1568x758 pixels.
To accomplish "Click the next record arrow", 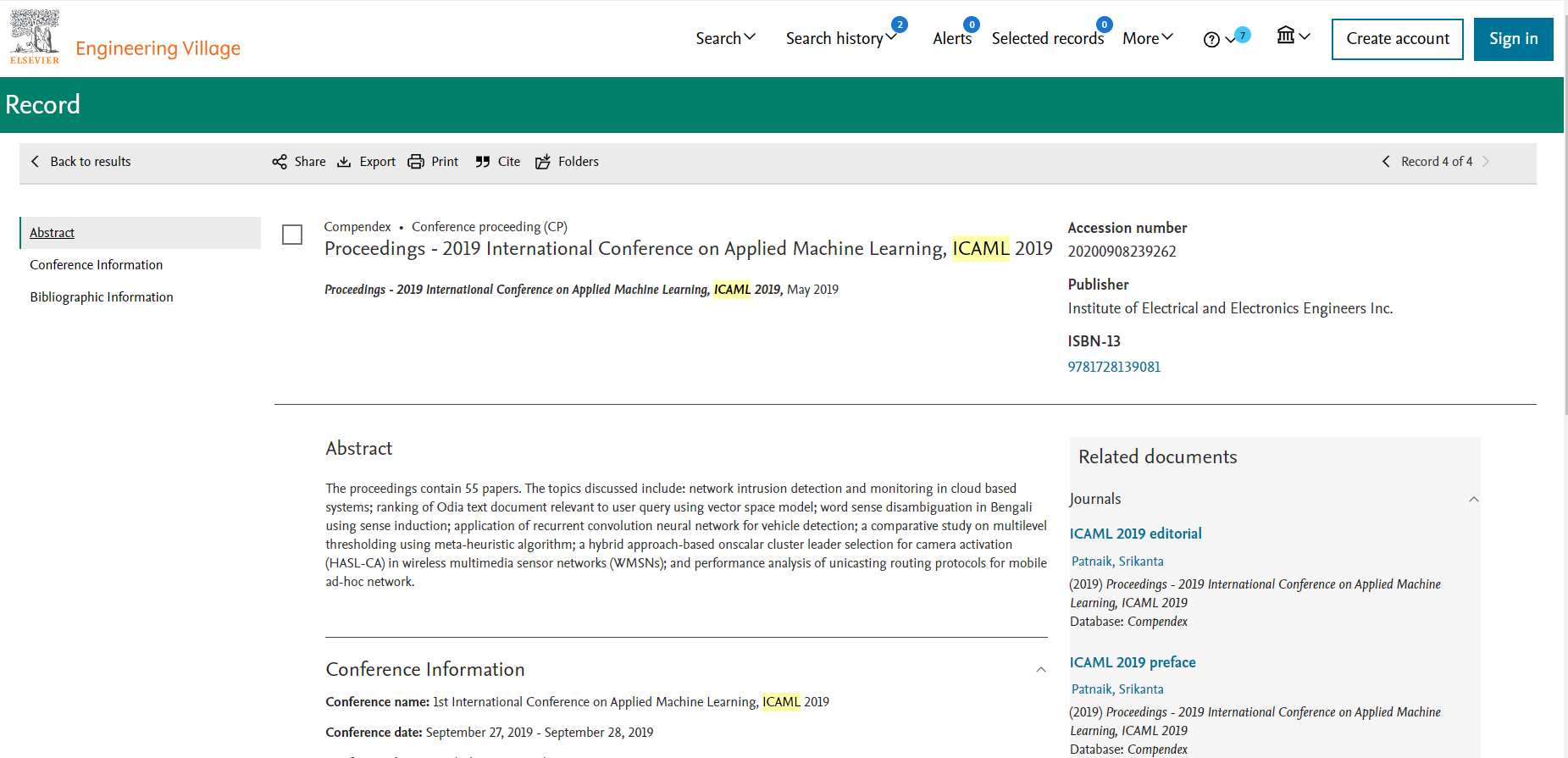I will pyautogui.click(x=1486, y=162).
